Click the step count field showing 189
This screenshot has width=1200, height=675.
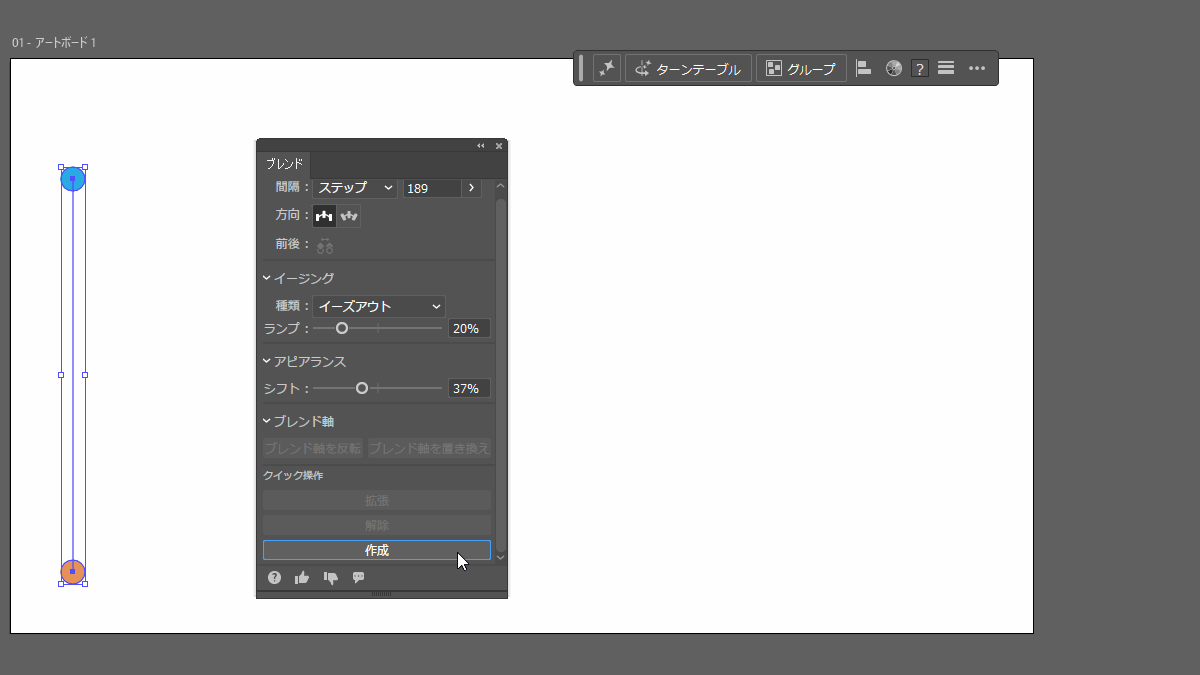click(432, 188)
